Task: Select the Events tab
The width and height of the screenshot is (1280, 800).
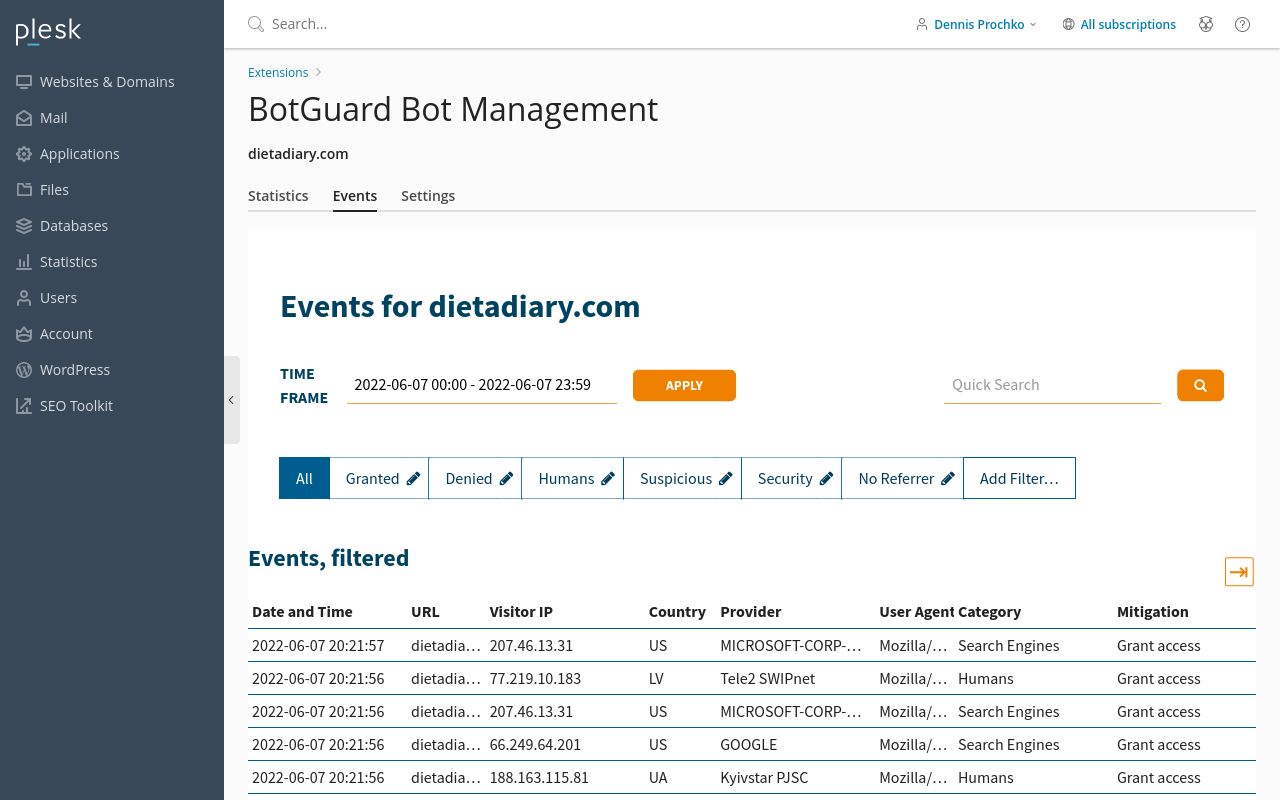Action: point(355,196)
